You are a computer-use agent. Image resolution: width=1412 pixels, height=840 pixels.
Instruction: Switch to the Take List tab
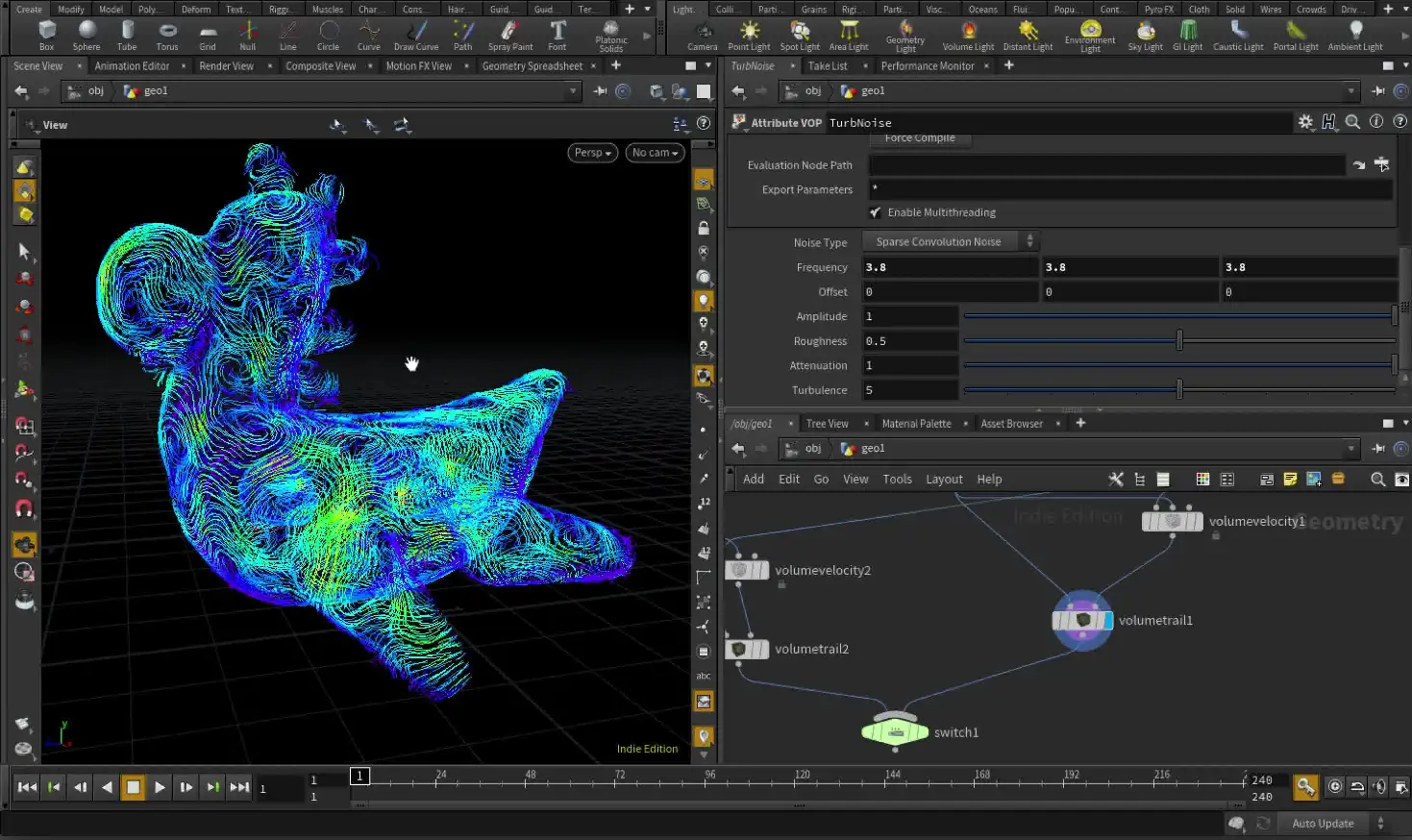[828, 65]
